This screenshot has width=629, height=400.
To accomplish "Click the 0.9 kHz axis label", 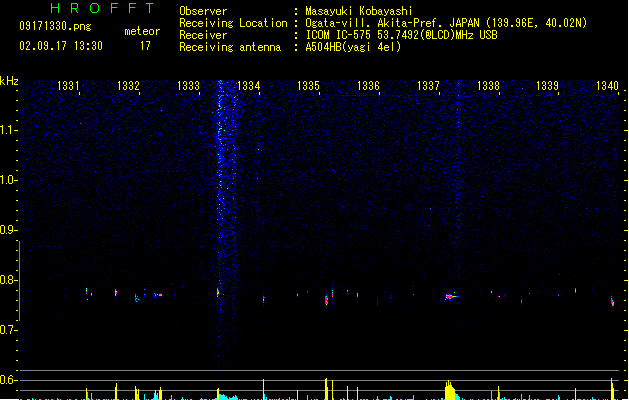I will 8,230.
